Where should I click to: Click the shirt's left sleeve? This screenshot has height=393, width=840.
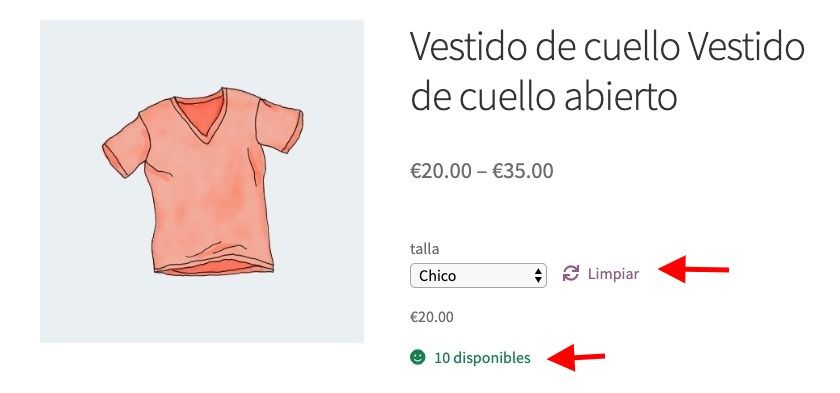coord(126,149)
